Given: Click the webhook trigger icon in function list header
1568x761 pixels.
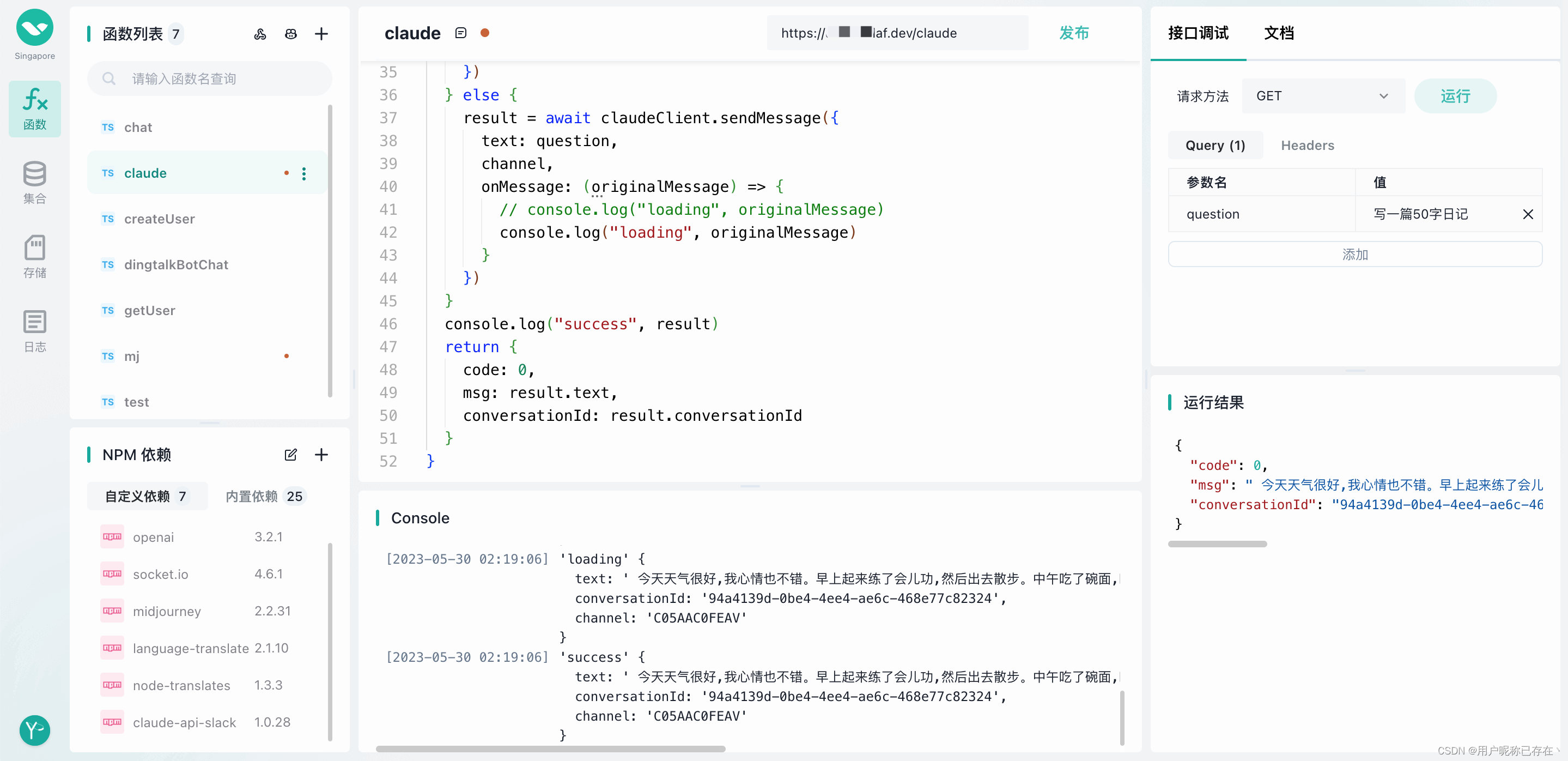Looking at the screenshot, I should click(260, 34).
